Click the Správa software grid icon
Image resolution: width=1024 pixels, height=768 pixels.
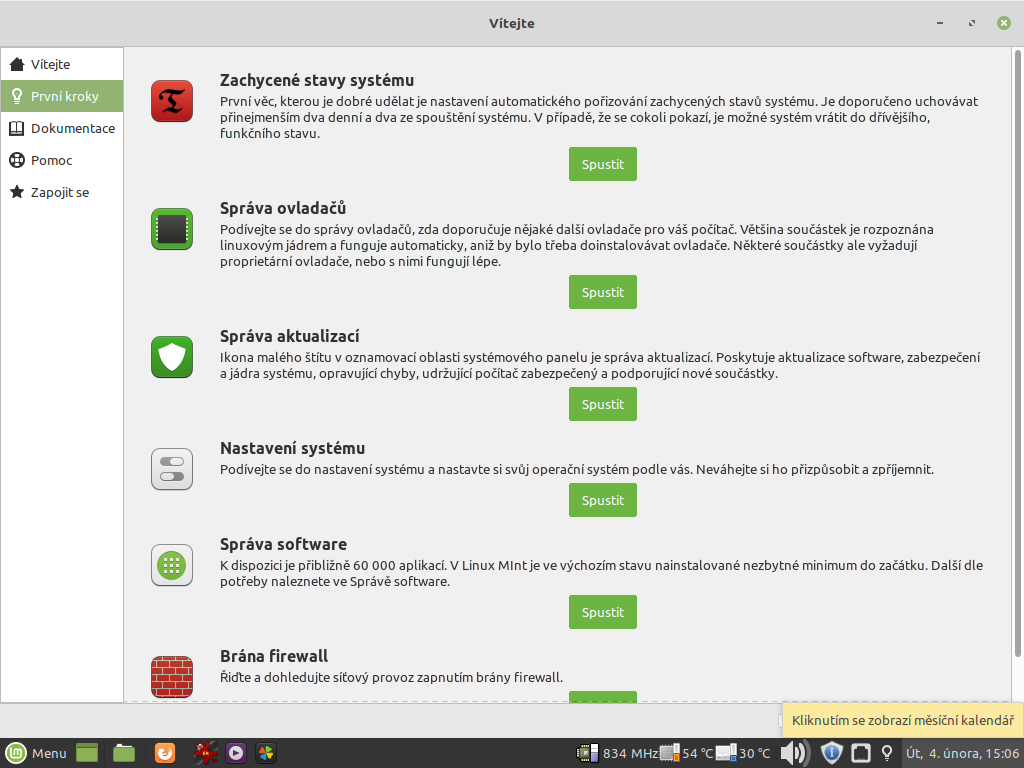(x=172, y=565)
